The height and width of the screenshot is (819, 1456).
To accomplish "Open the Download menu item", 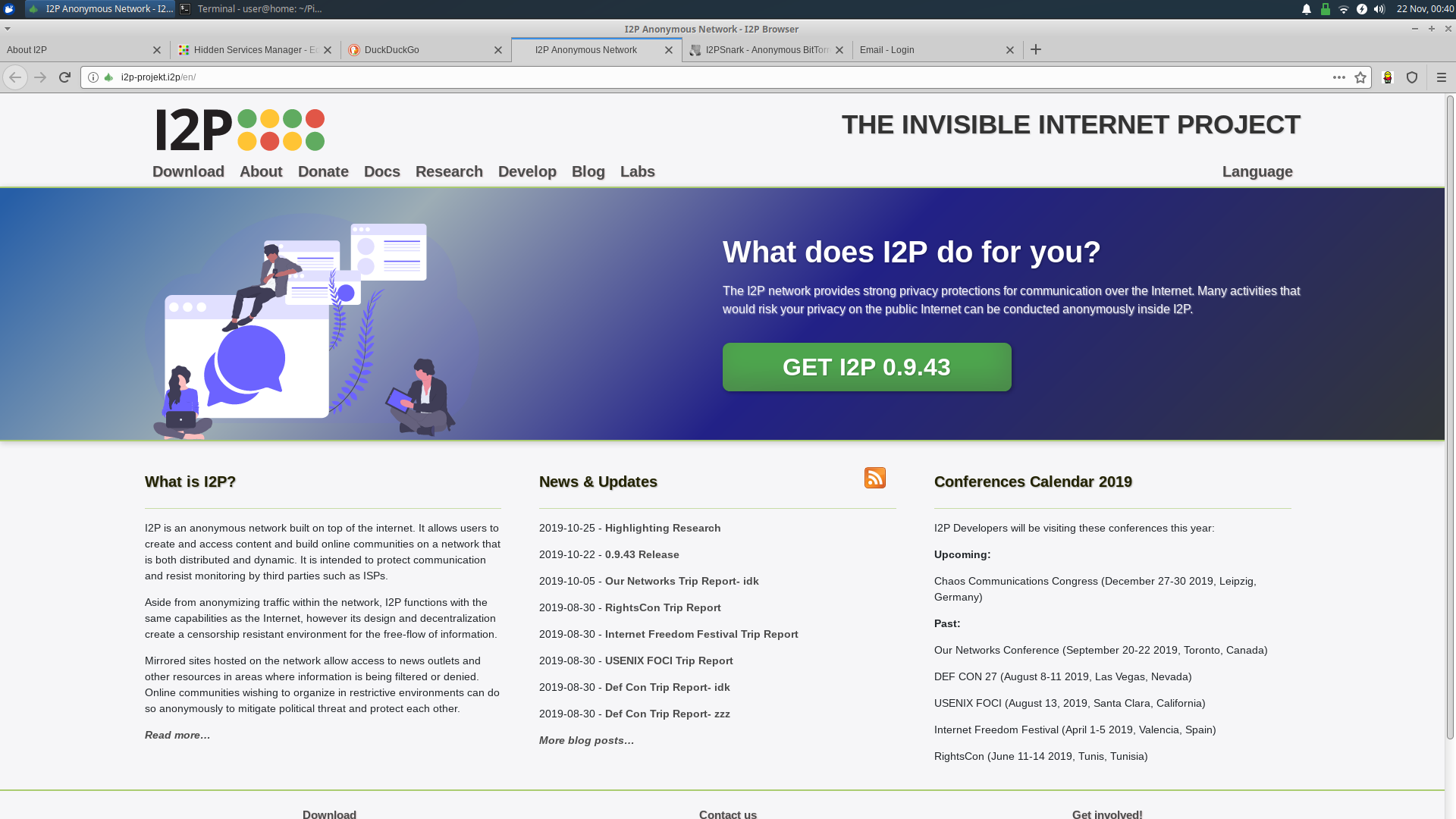I will point(188,171).
